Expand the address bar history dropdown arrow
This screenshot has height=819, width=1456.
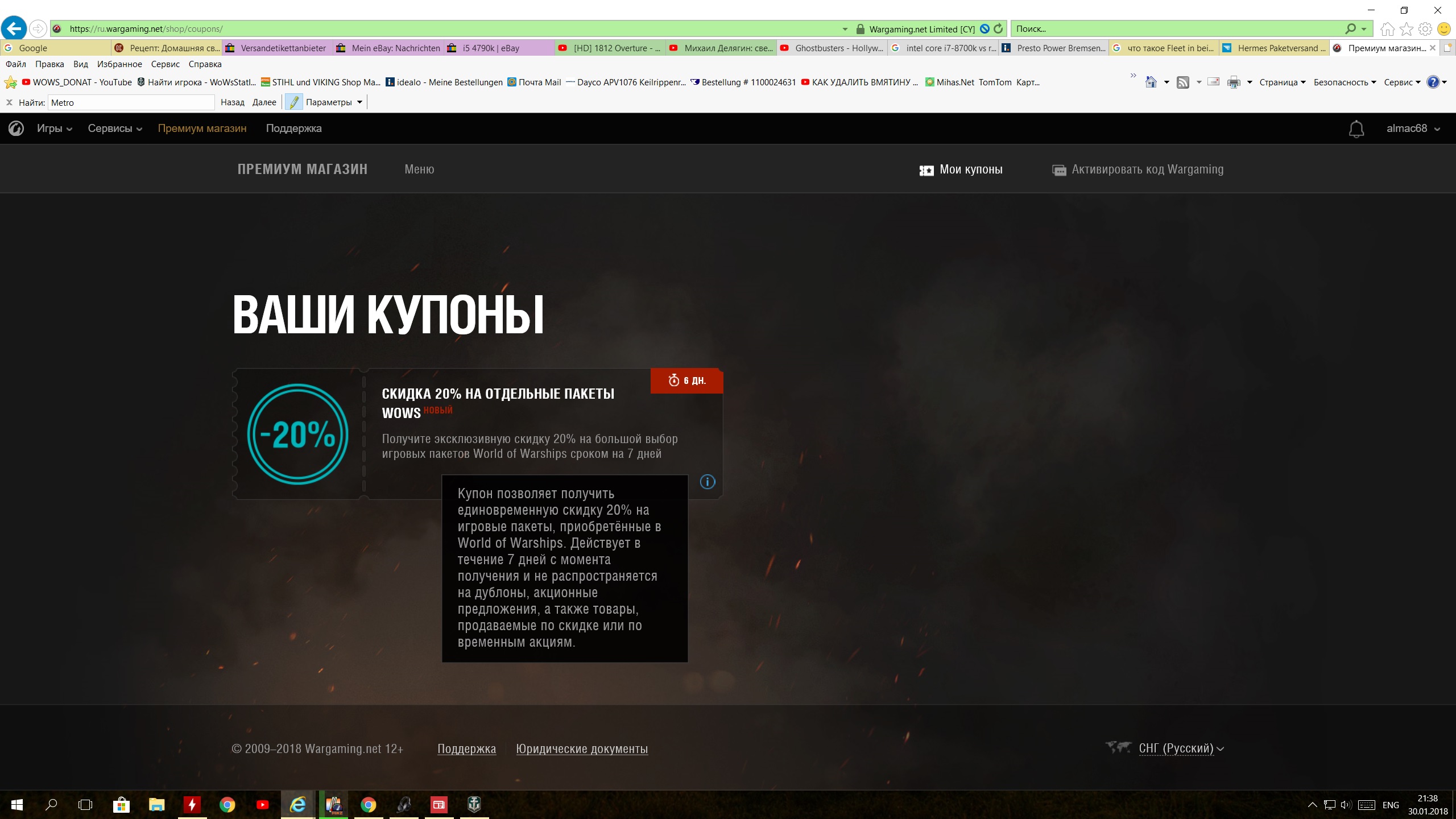pyautogui.click(x=845, y=29)
